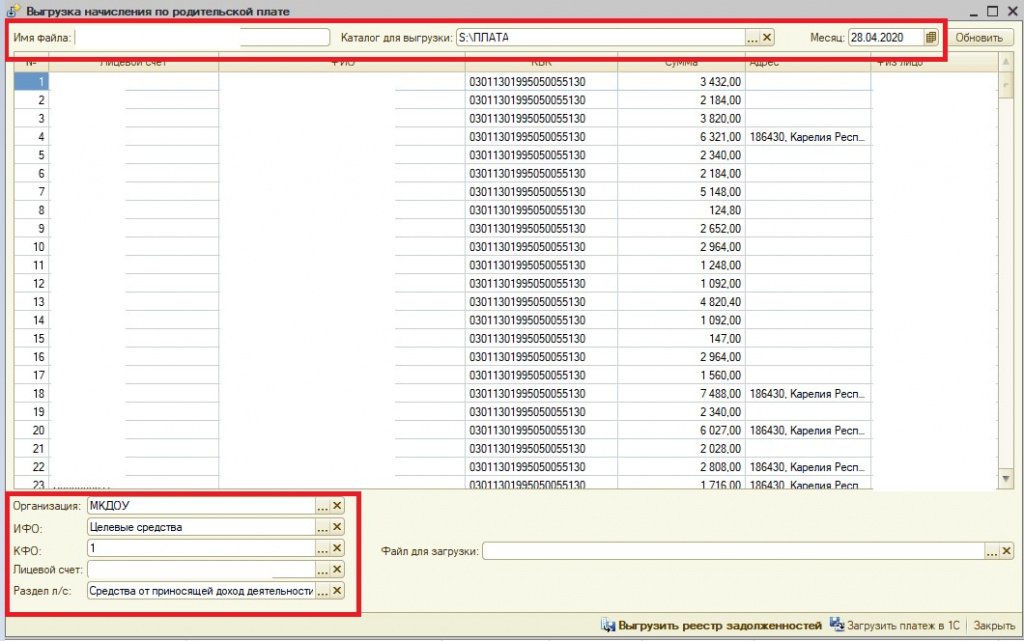Image resolution: width=1024 pixels, height=641 pixels.
Task: Select sum cell 2 808,00
Action: [x=681, y=467]
